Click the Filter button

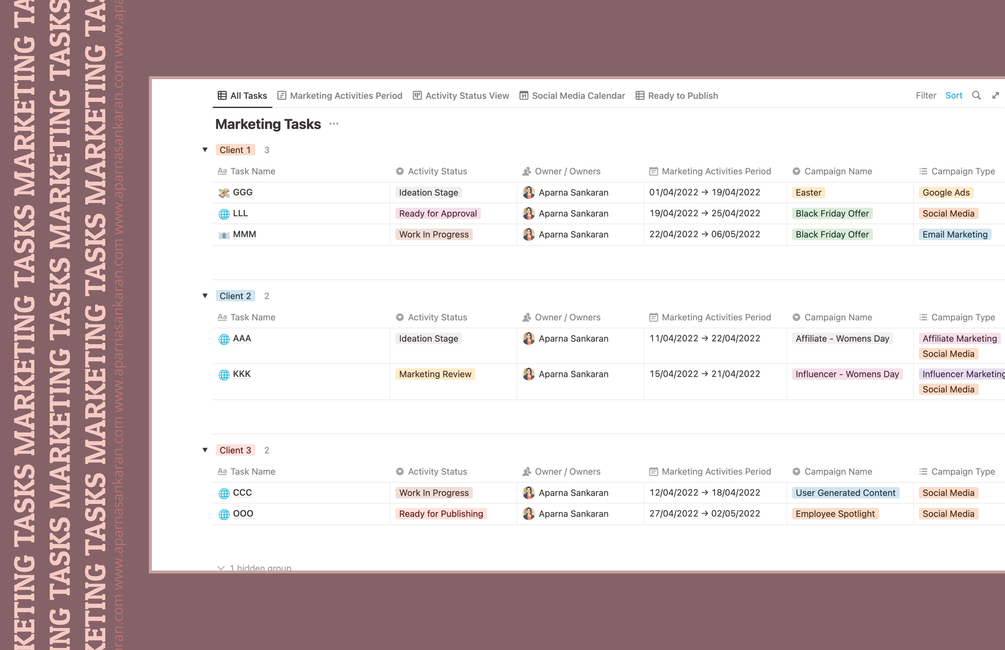926,96
